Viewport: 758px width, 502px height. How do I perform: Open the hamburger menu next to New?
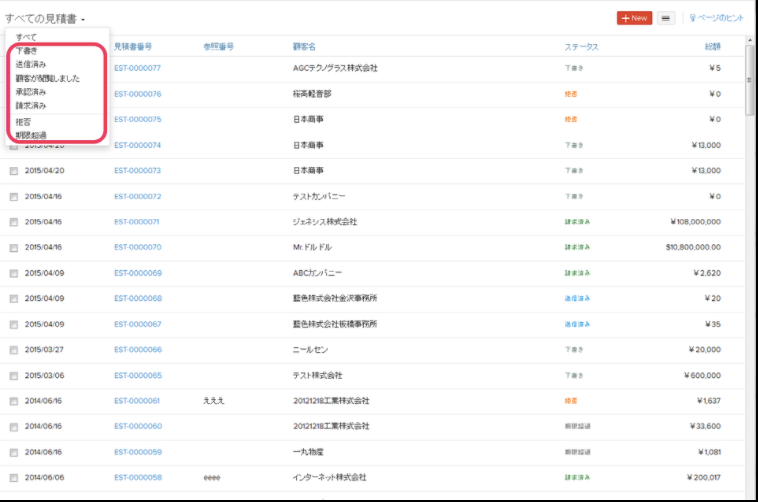point(667,18)
